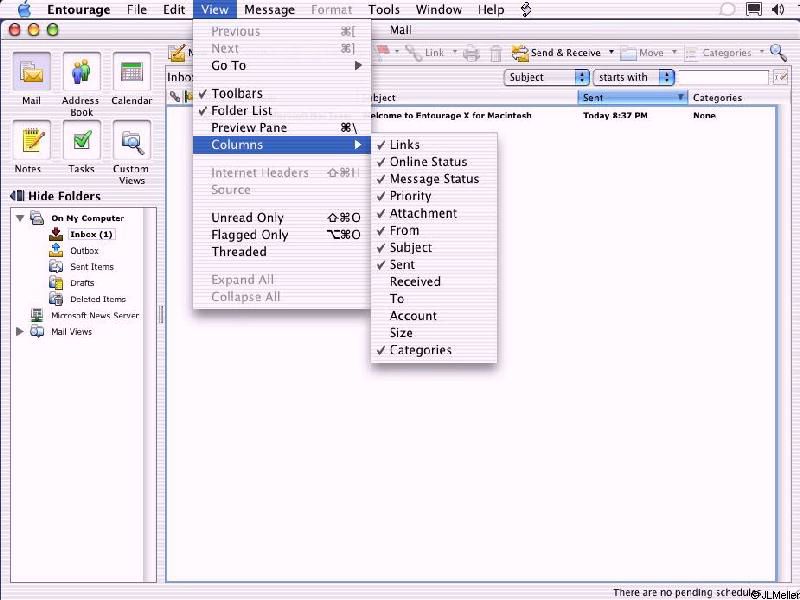800x600 pixels.
Task: Enable the Account column option
Action: [434, 316]
